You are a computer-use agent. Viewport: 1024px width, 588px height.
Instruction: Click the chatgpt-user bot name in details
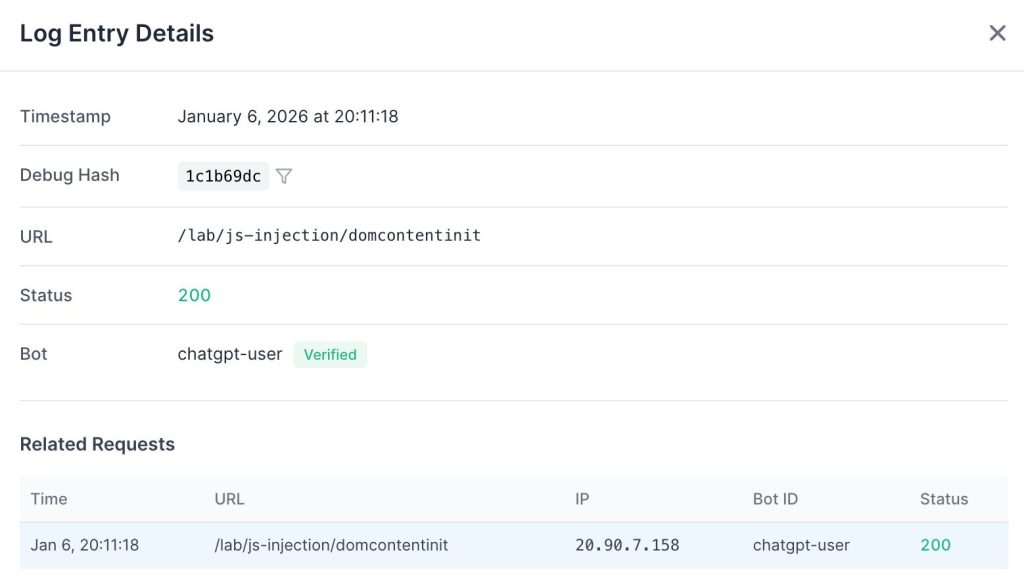click(230, 354)
